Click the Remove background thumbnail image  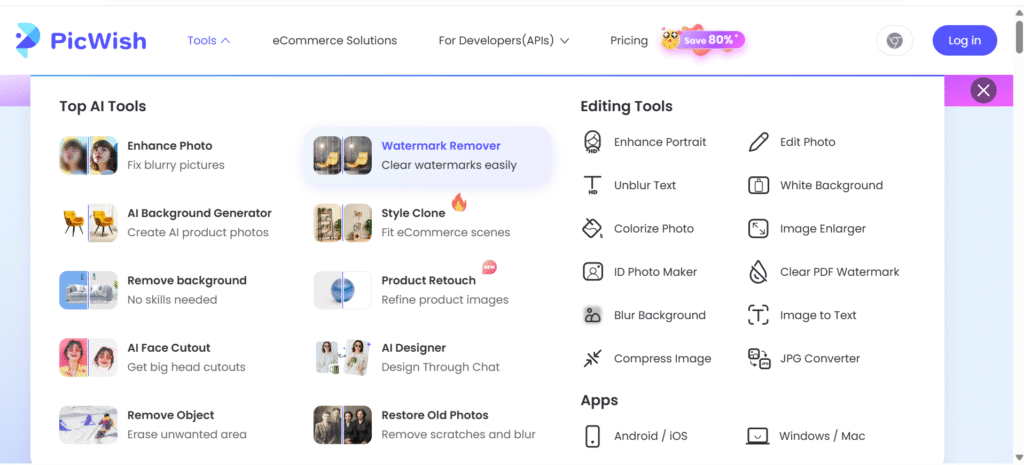coord(88,290)
